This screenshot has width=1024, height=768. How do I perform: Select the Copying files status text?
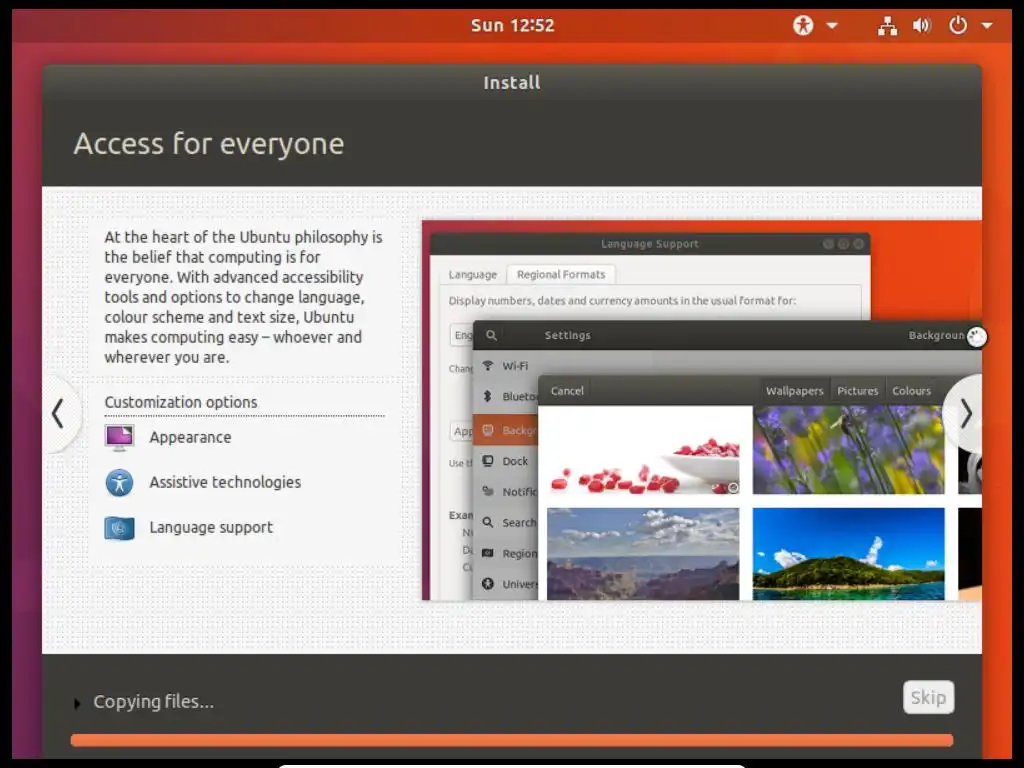click(x=153, y=701)
